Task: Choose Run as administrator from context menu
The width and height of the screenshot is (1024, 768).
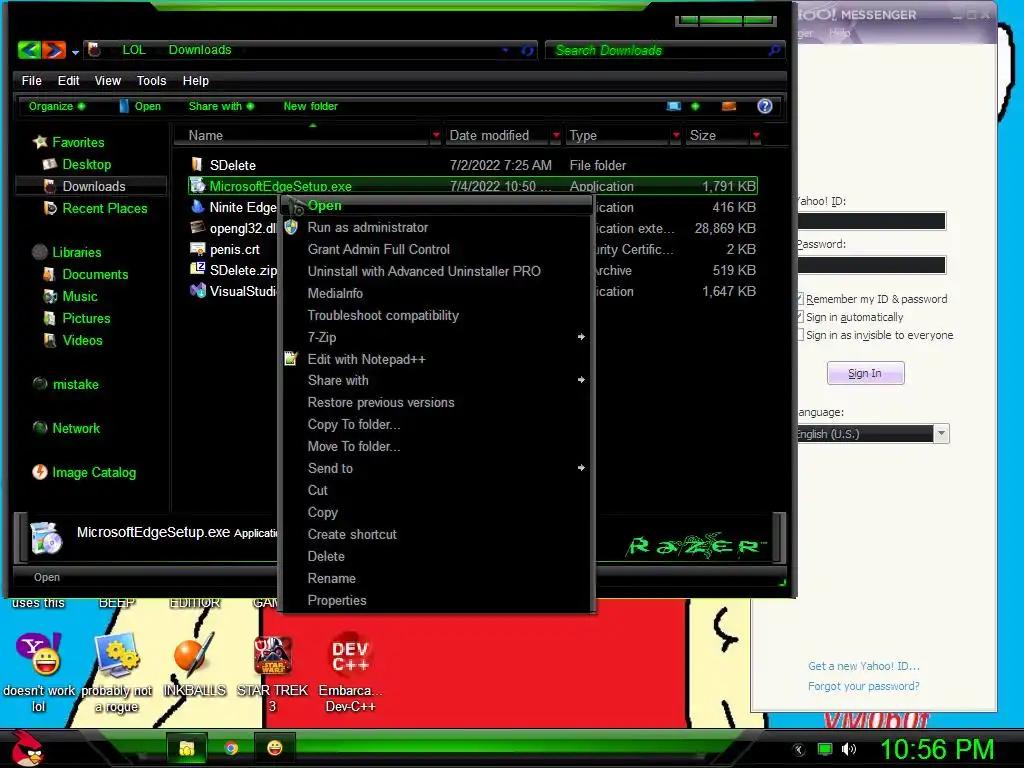Action: (x=438, y=227)
